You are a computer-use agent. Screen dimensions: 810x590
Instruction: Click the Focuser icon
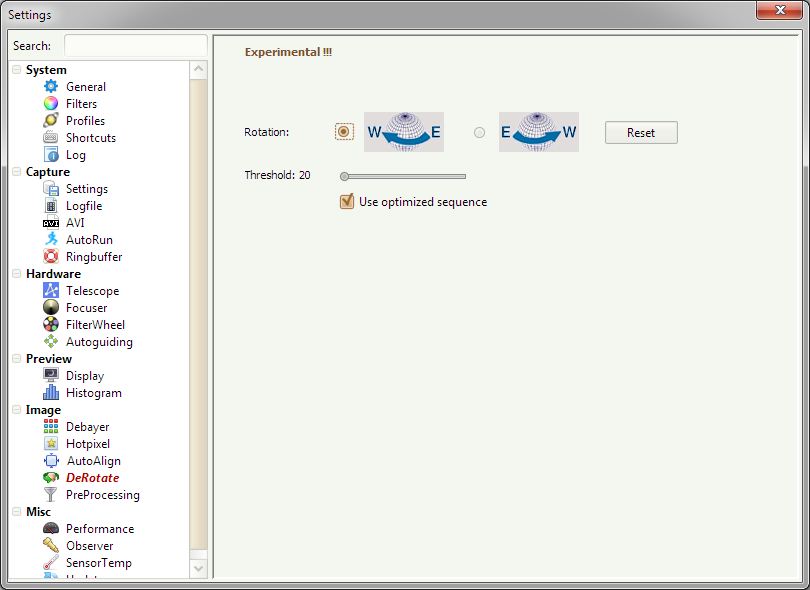pos(51,307)
